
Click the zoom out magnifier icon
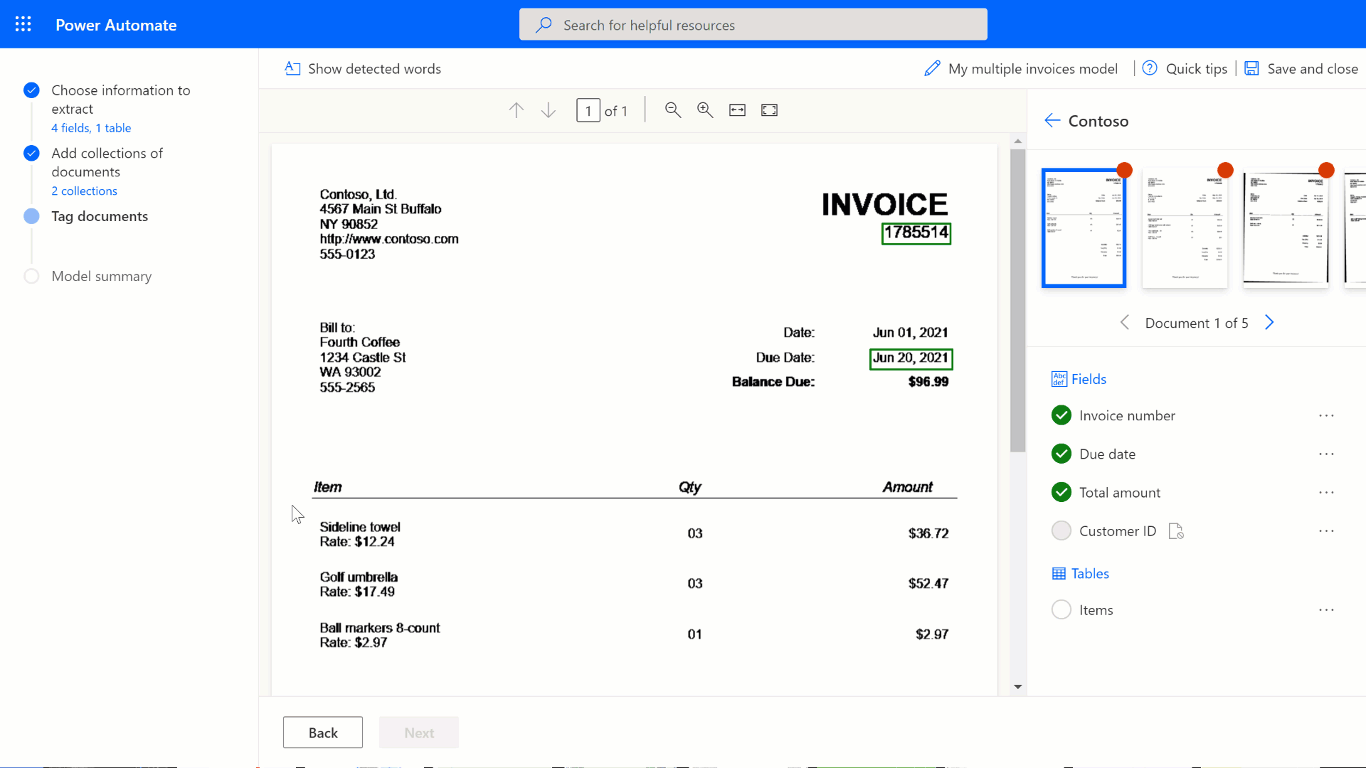[x=673, y=110]
